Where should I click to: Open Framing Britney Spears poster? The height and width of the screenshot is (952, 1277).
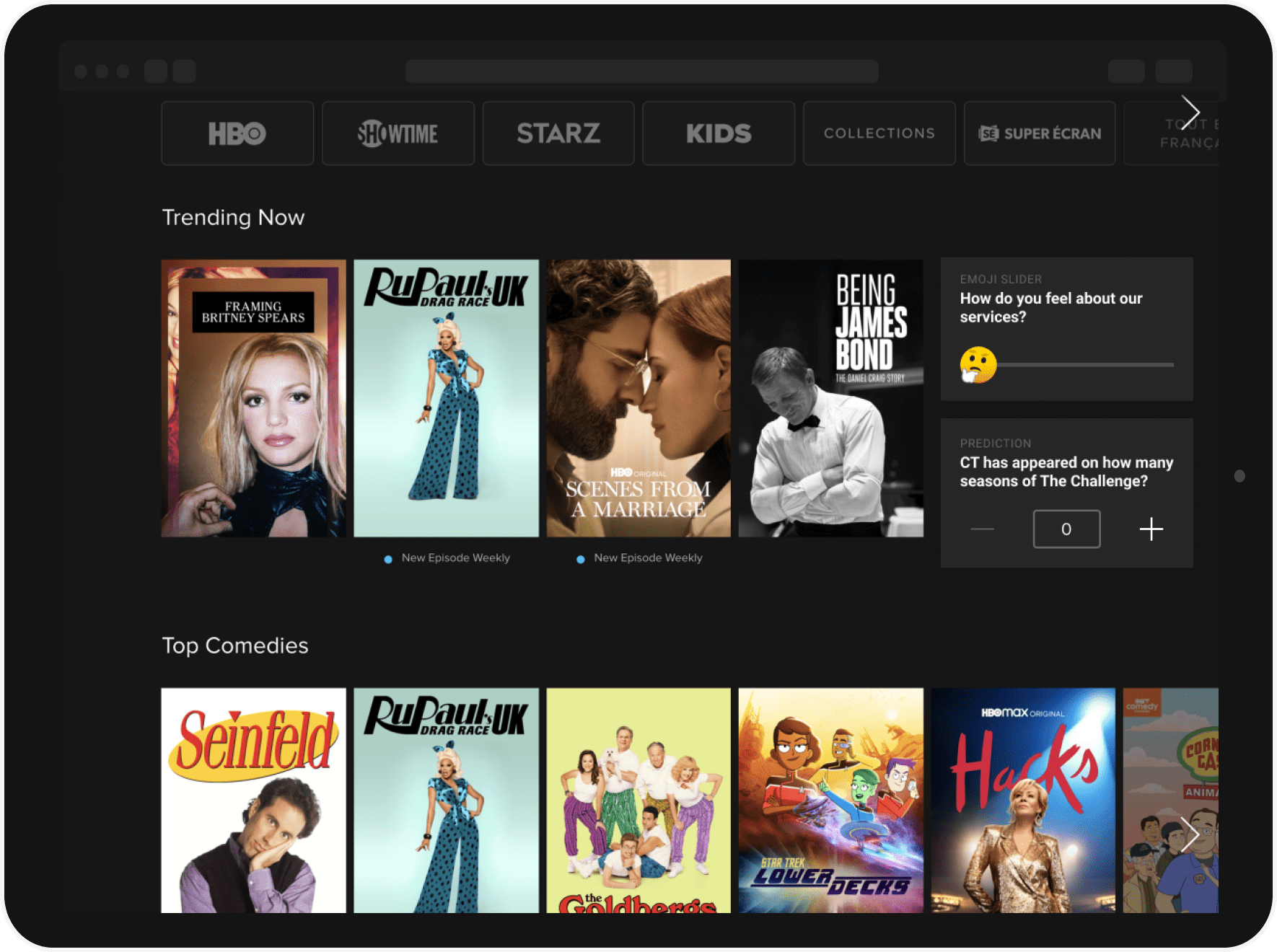(253, 398)
